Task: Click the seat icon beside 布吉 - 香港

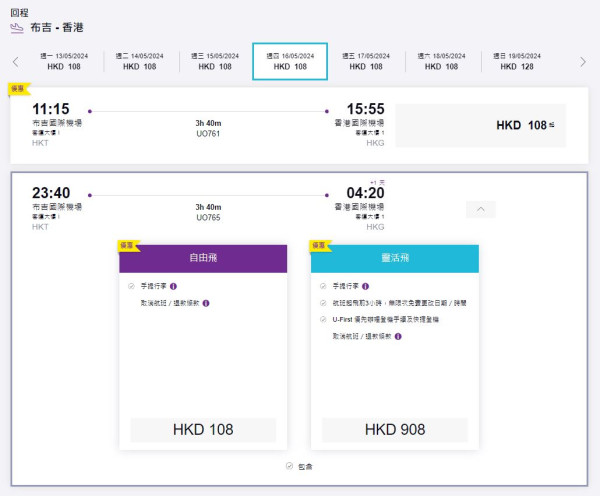Action: [x=17, y=27]
